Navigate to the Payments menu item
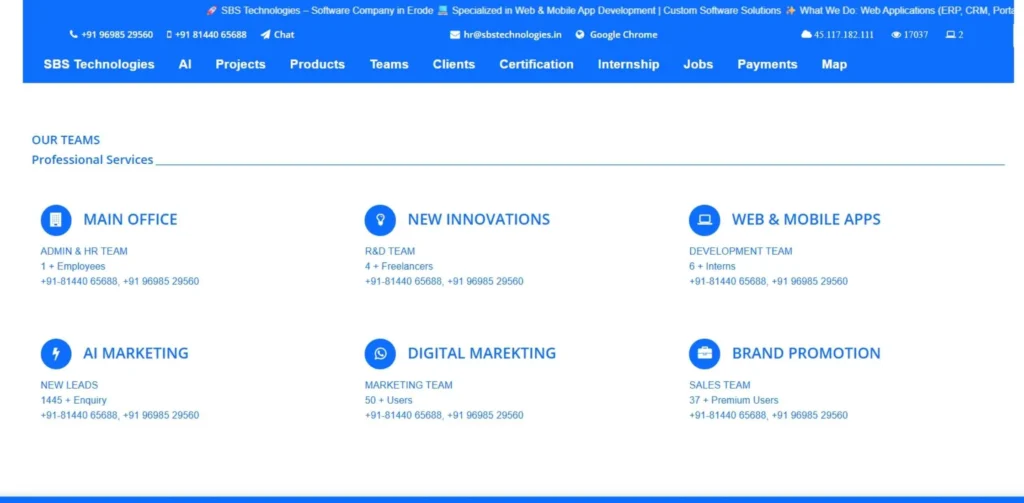The height and width of the screenshot is (503, 1024). tap(767, 64)
